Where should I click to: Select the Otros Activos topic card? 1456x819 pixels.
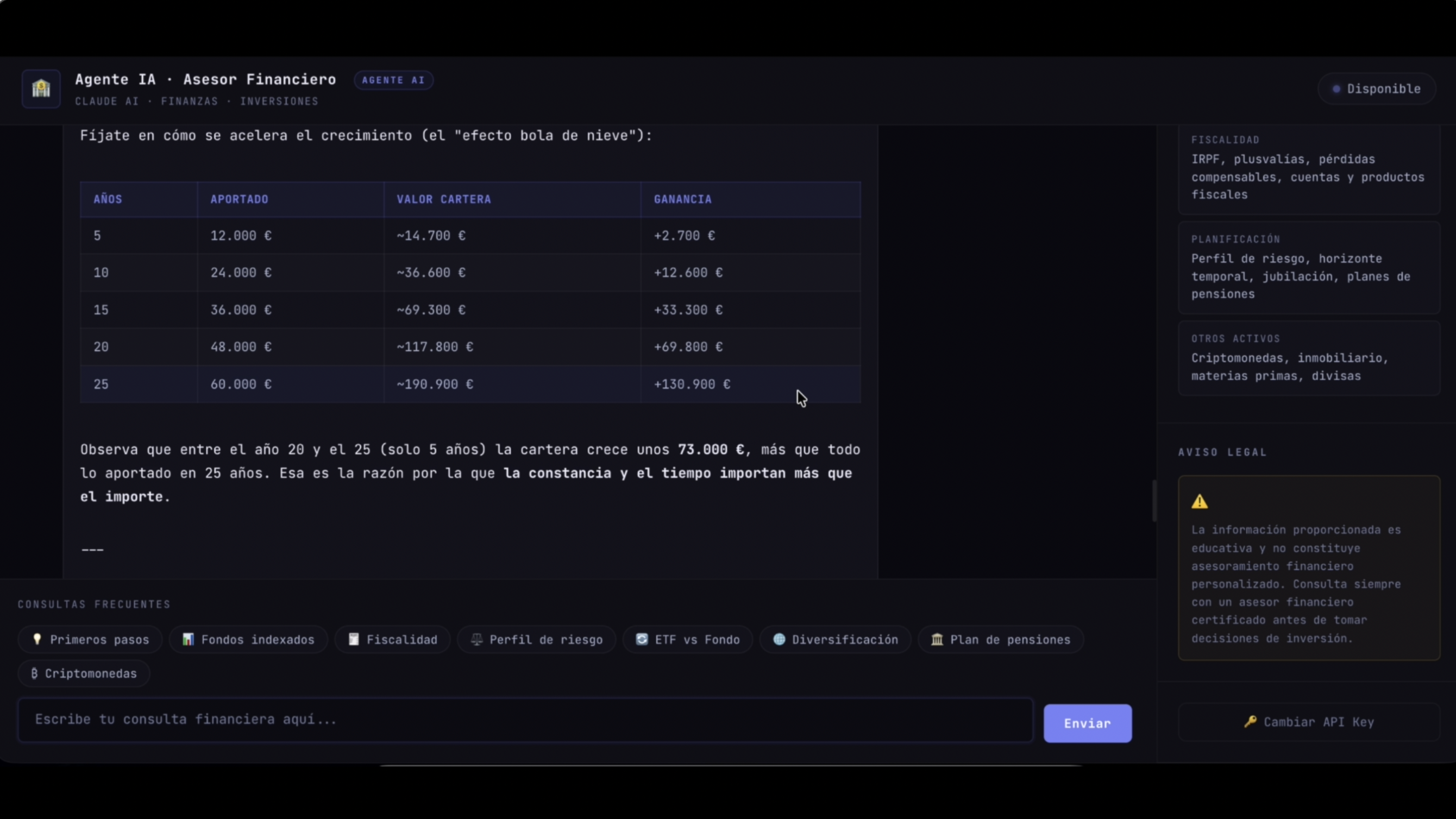click(1309, 358)
